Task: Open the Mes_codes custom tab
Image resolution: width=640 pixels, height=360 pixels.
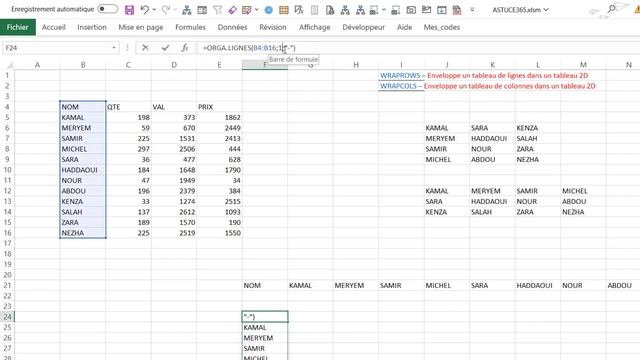Action: click(442, 27)
